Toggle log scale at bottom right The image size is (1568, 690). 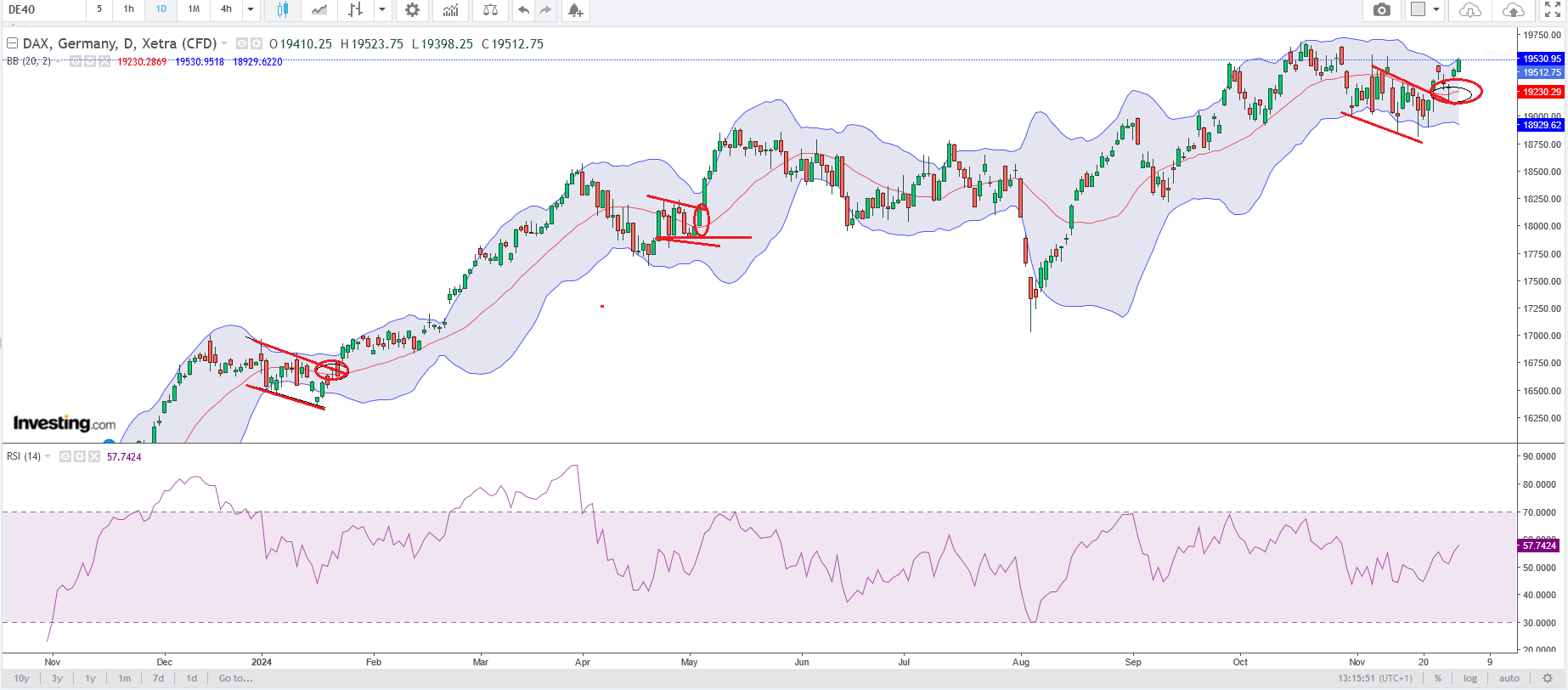pyautogui.click(x=1470, y=678)
